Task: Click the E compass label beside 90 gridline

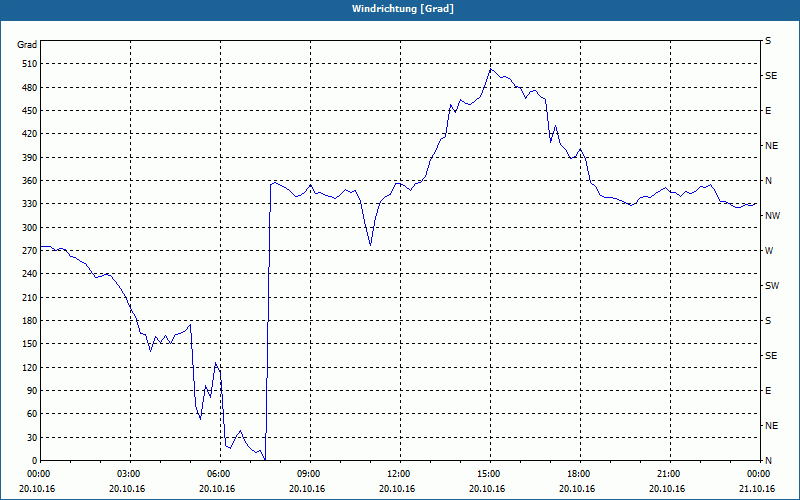Action: [768, 391]
